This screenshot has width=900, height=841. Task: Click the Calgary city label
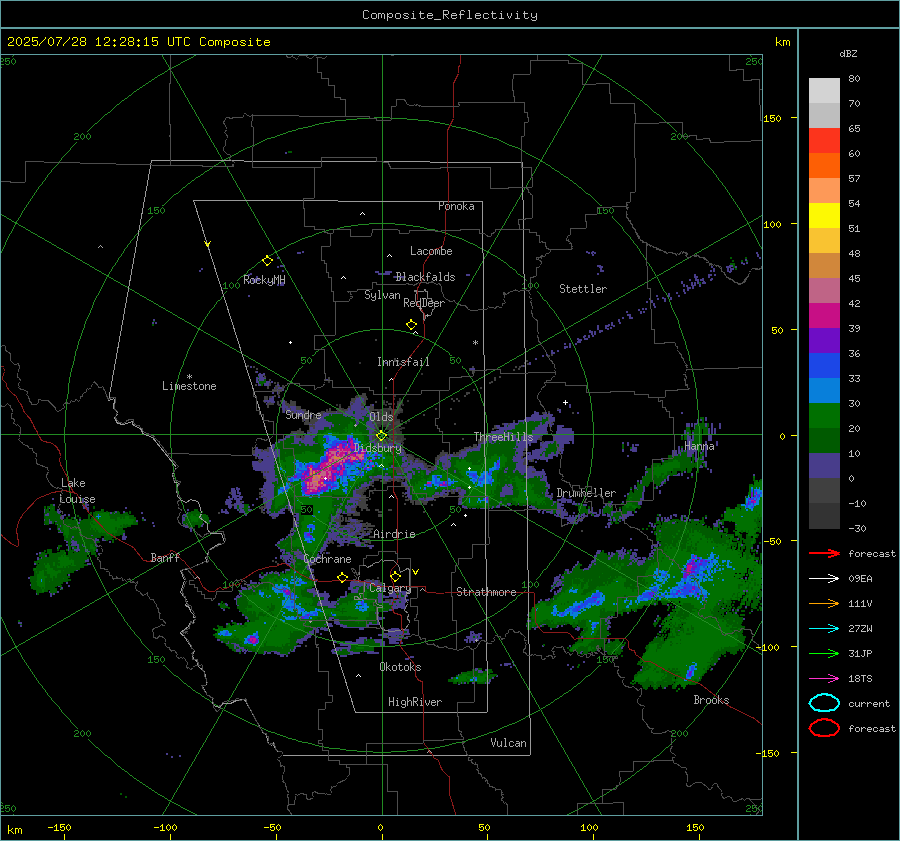[390, 588]
